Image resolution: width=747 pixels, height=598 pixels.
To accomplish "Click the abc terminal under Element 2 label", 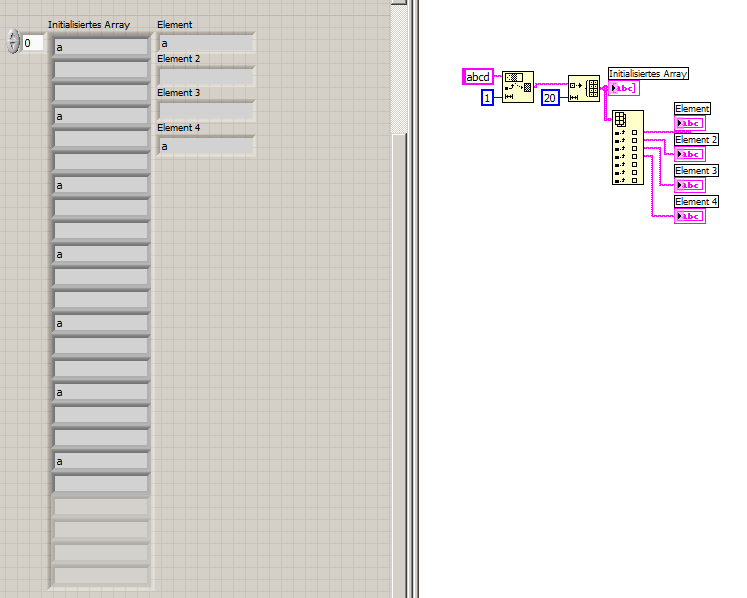I will coord(690,154).
